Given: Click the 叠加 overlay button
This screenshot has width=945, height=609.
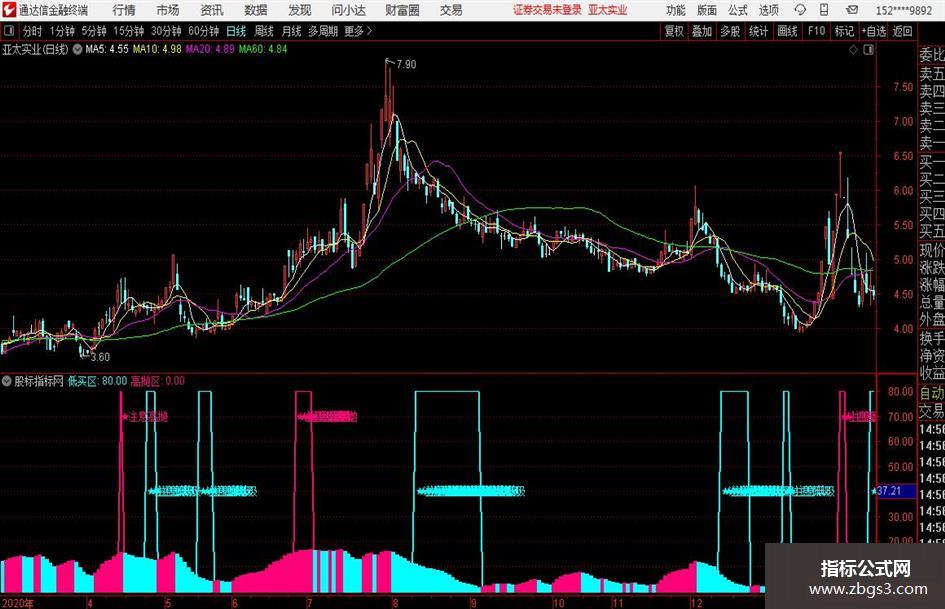Looking at the screenshot, I should (x=702, y=31).
